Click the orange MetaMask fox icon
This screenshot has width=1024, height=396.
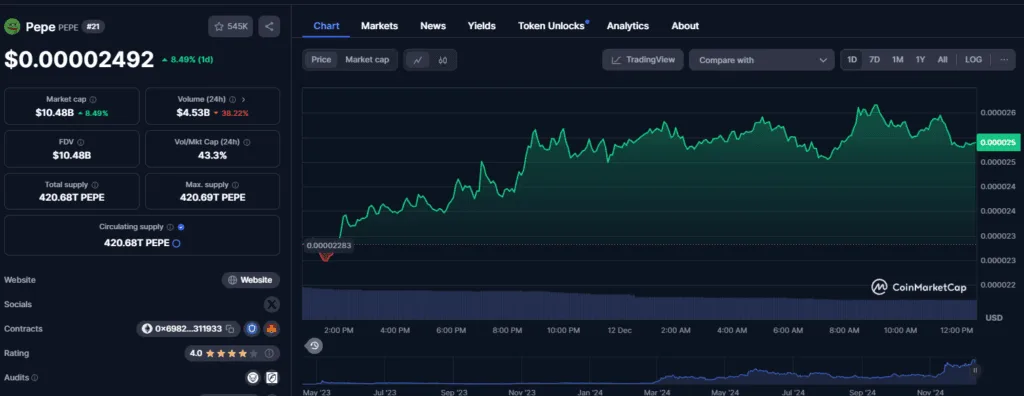pyautogui.click(x=272, y=329)
